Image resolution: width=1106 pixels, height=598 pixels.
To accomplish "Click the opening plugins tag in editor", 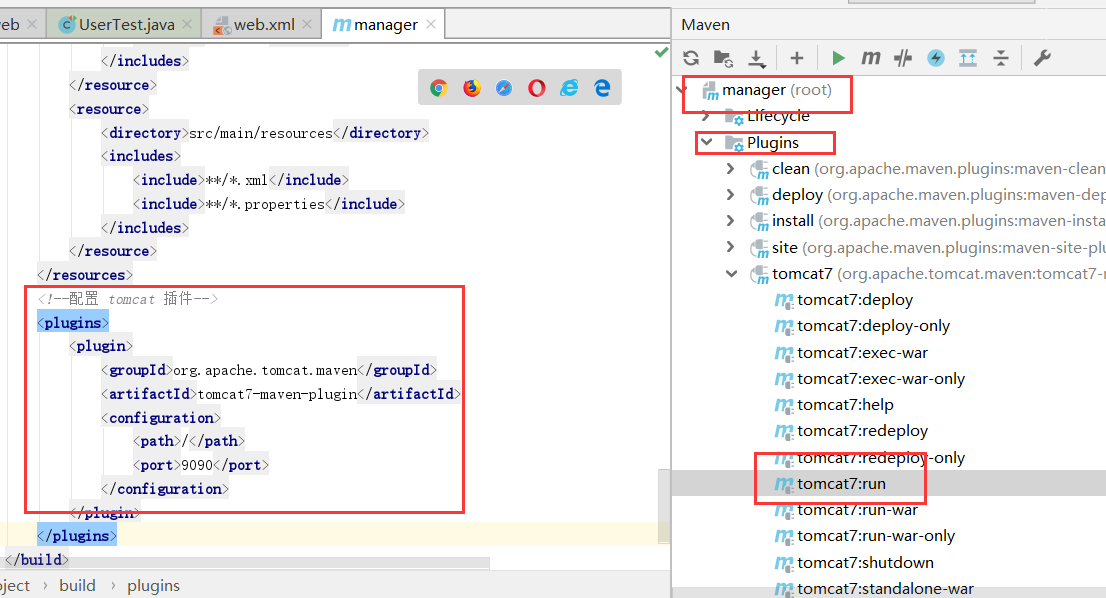I will point(73,323).
